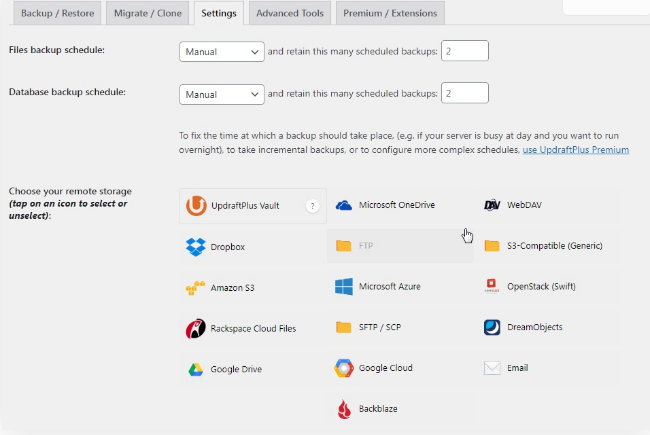This screenshot has width=650, height=435.
Task: Click the Google Cloud label text
Action: coord(386,368)
